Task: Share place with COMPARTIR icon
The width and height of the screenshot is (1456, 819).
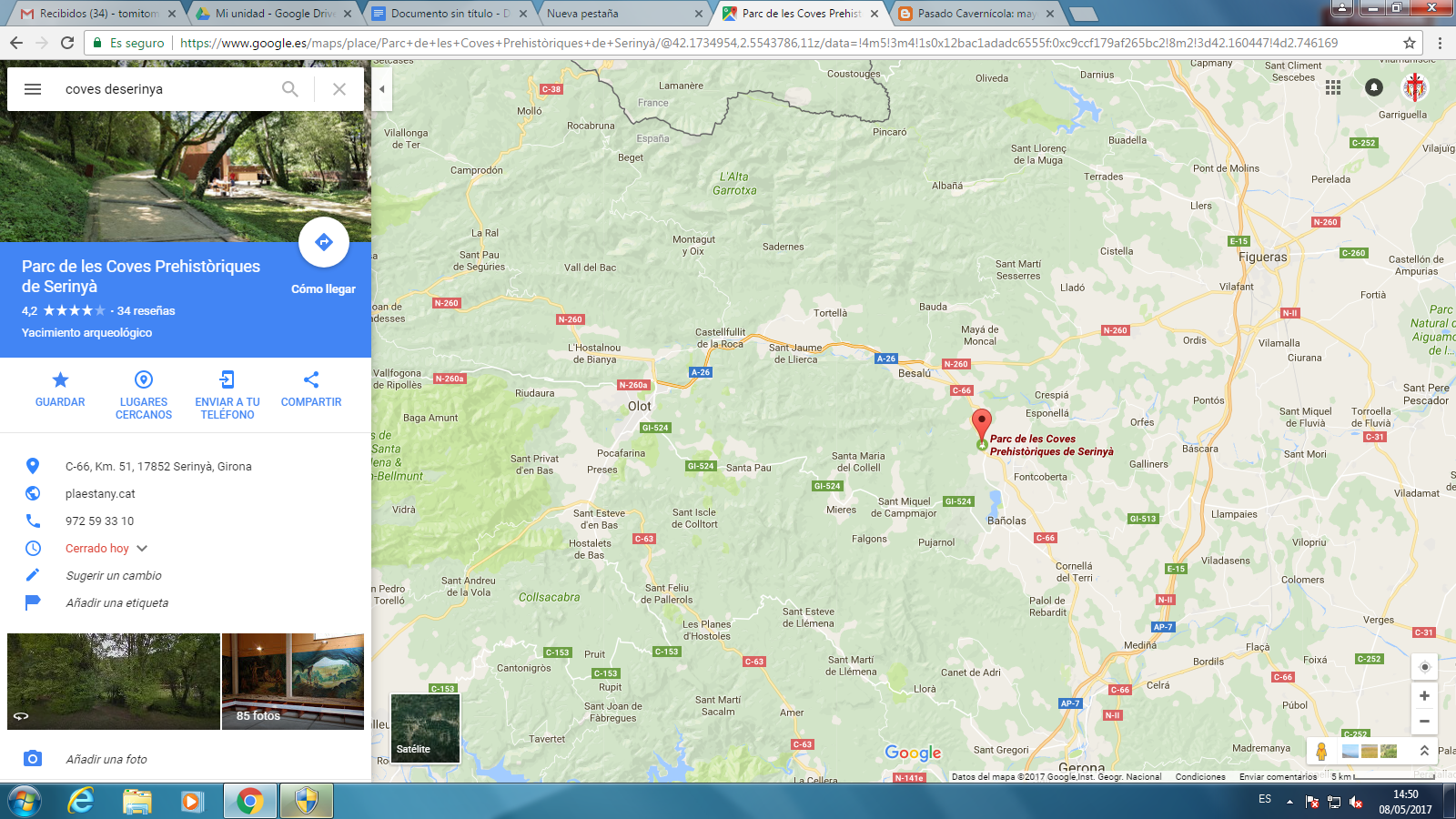Action: (x=311, y=389)
